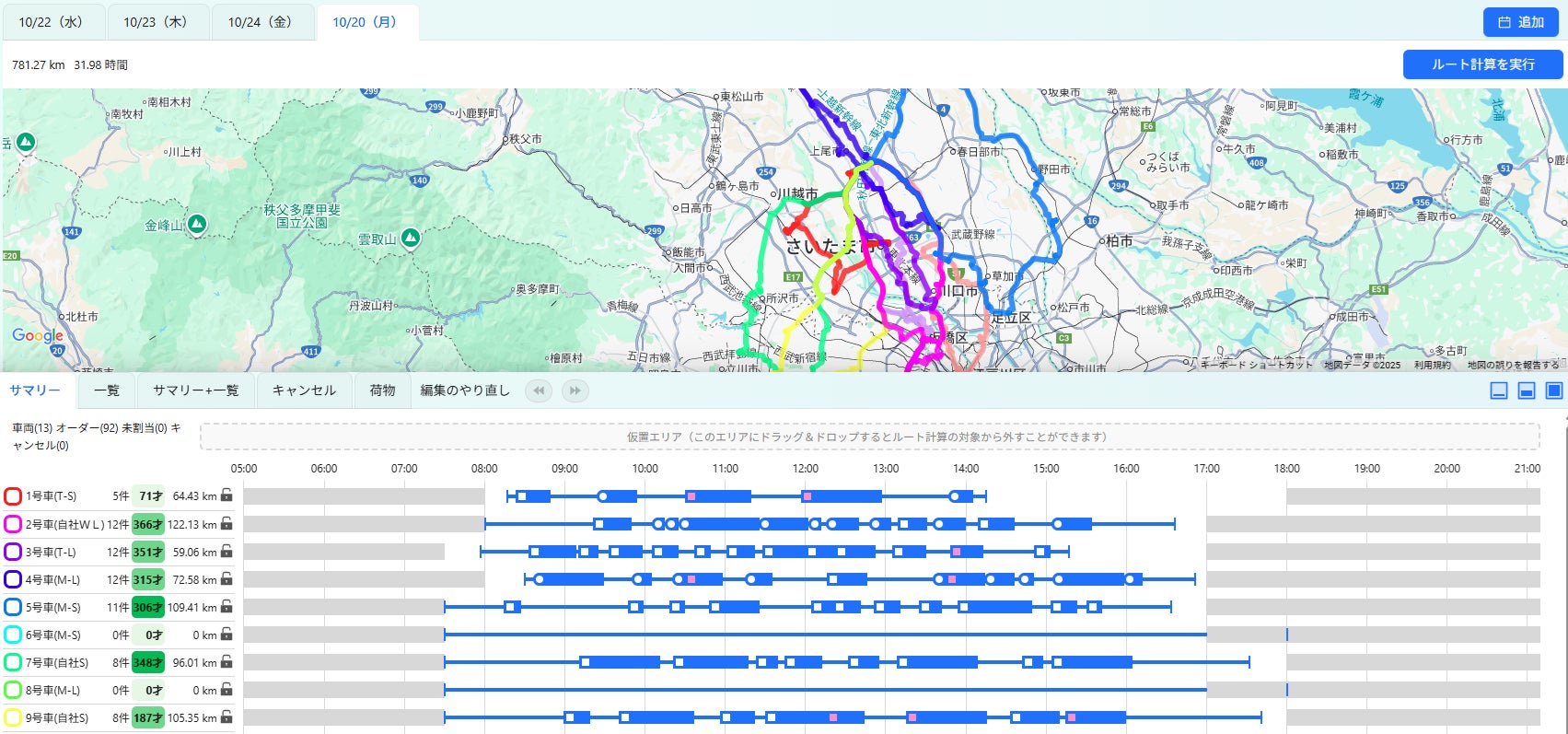Toggle the red checkbox for 1号車(T-S)

[13, 496]
